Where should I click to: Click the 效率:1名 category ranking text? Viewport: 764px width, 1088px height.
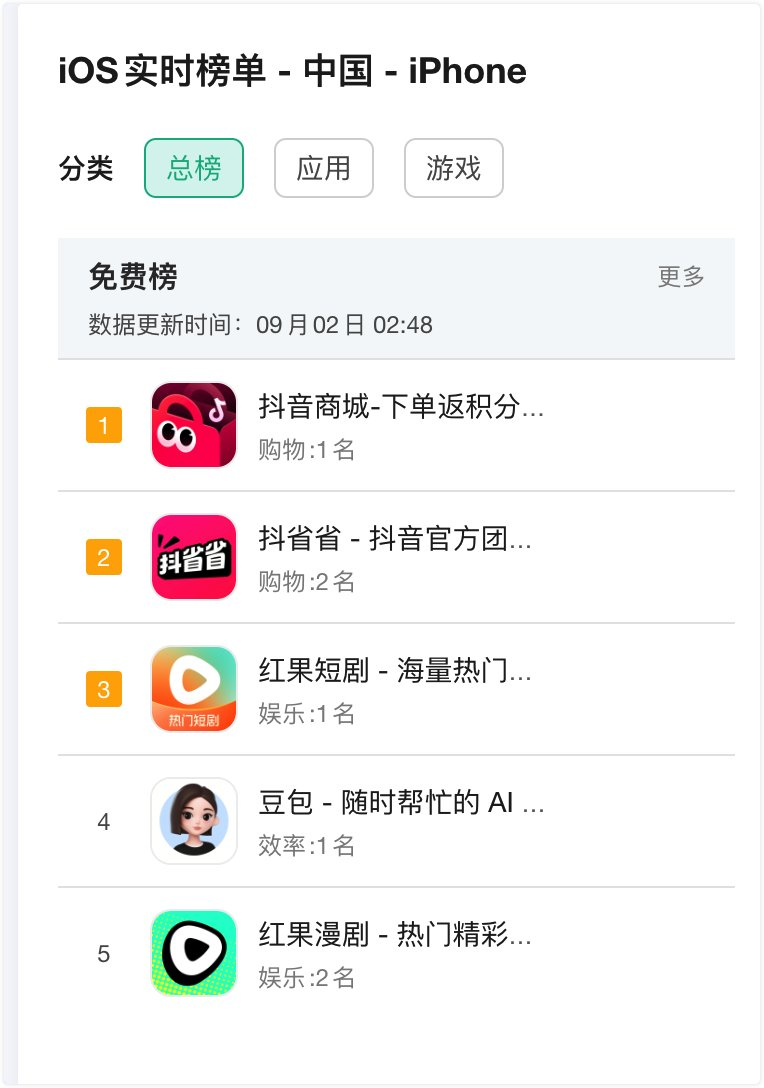(307, 845)
